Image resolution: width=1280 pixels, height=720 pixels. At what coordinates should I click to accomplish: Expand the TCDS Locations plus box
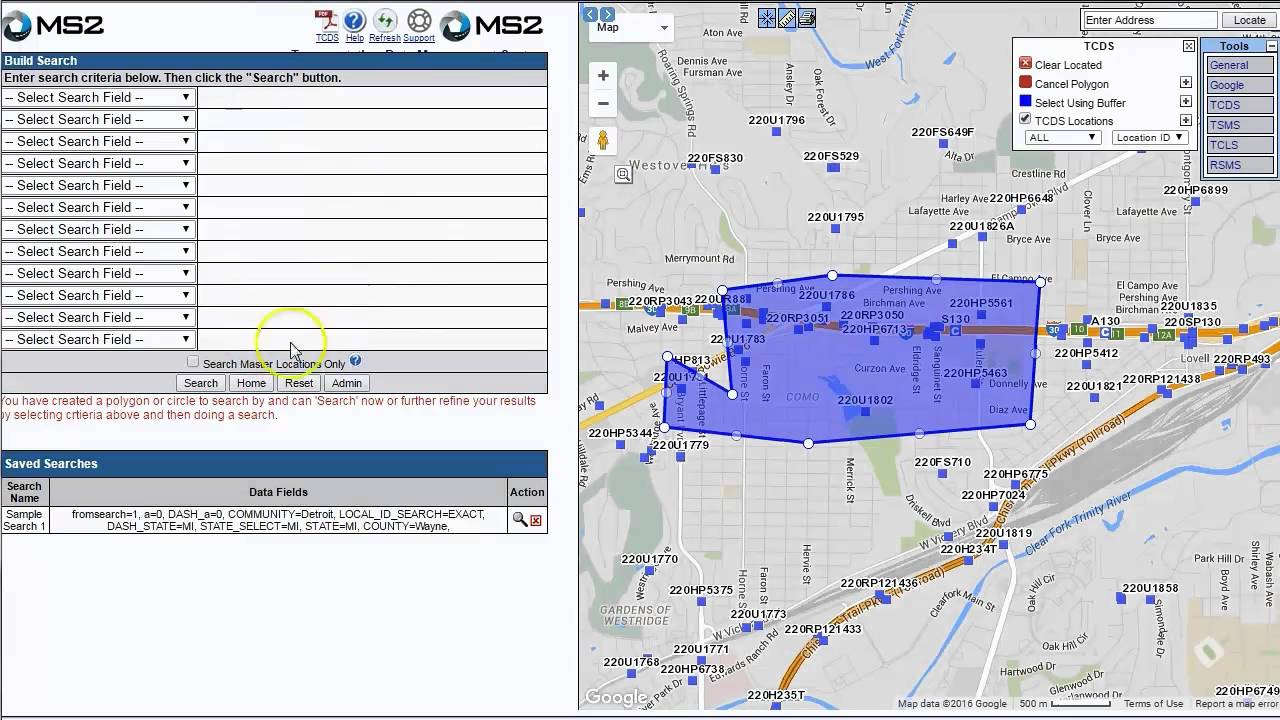[1185, 119]
